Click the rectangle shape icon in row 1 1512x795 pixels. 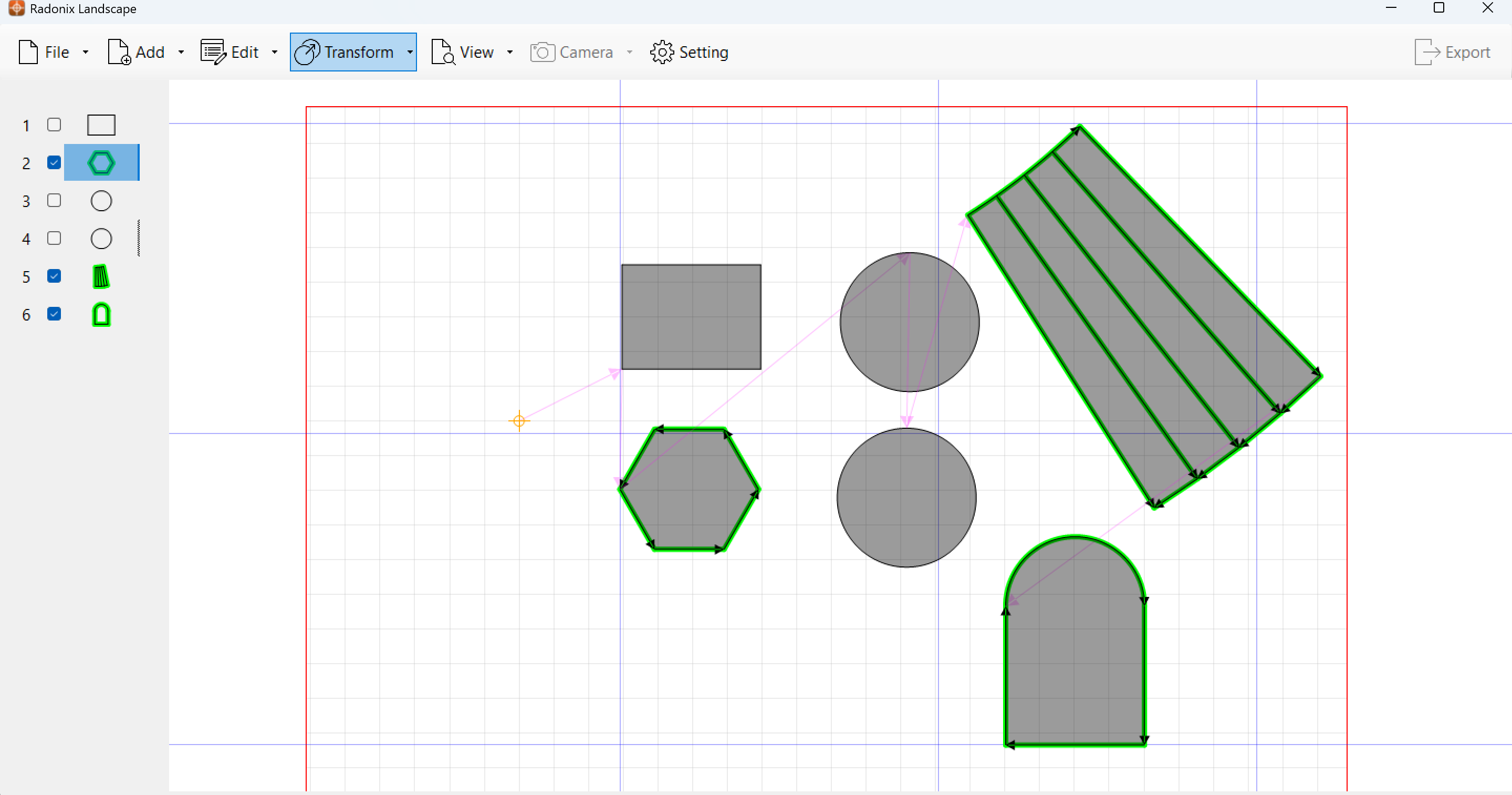click(101, 125)
